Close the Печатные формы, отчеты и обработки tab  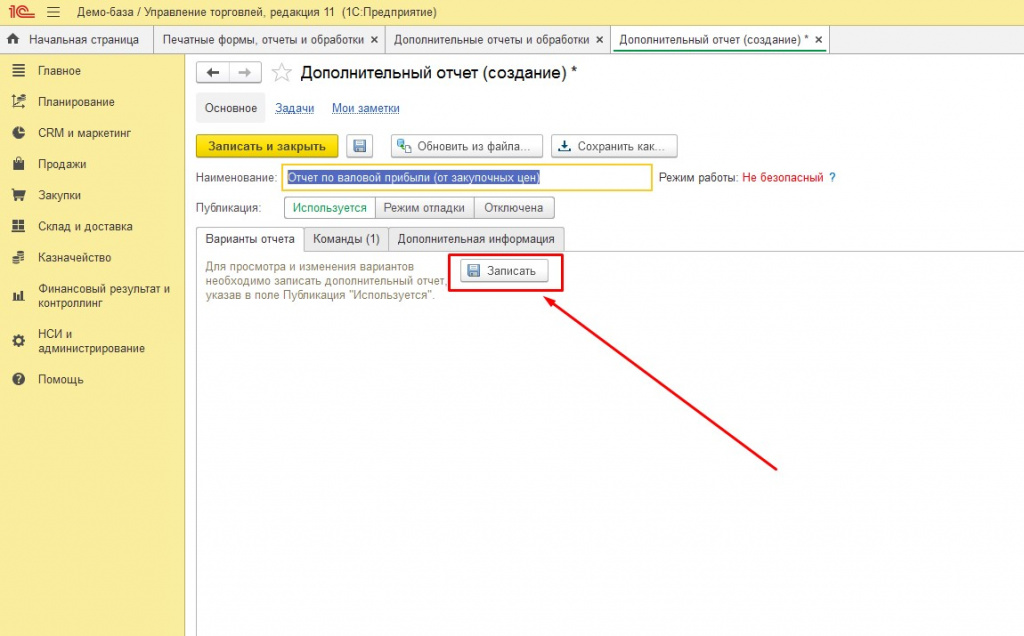coord(374,40)
